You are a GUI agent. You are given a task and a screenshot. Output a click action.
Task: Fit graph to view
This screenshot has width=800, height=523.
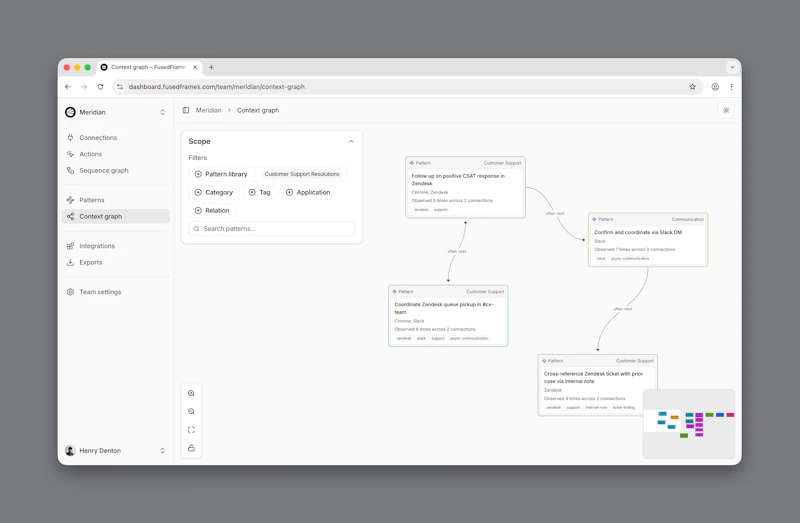pyautogui.click(x=191, y=430)
